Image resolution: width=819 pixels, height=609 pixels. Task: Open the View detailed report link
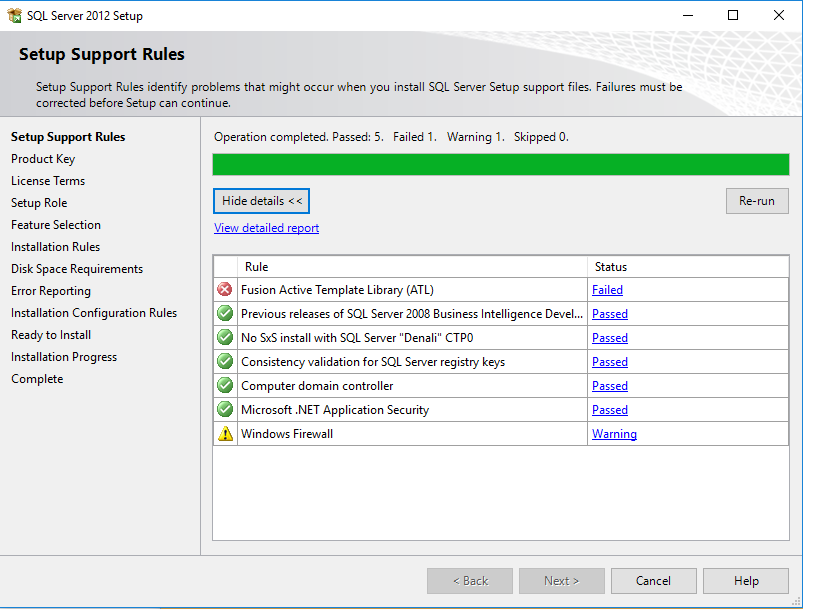click(x=266, y=228)
